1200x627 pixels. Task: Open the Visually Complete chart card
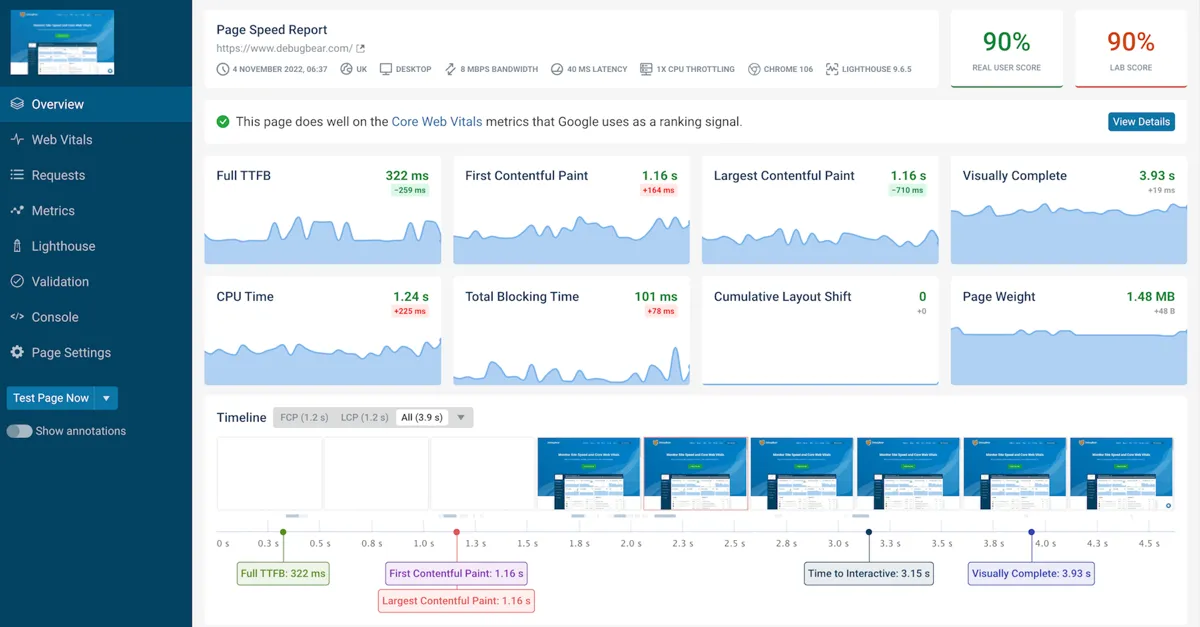tap(1068, 210)
